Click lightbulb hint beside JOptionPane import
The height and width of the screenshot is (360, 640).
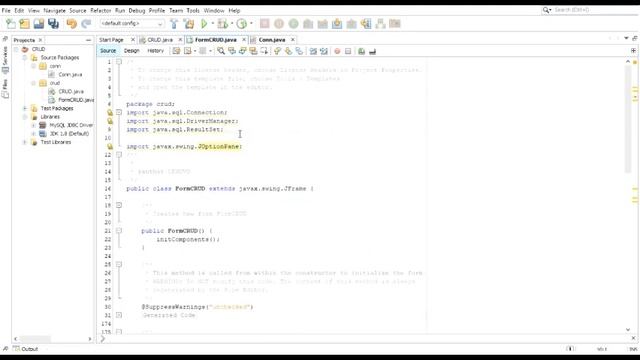point(110,146)
